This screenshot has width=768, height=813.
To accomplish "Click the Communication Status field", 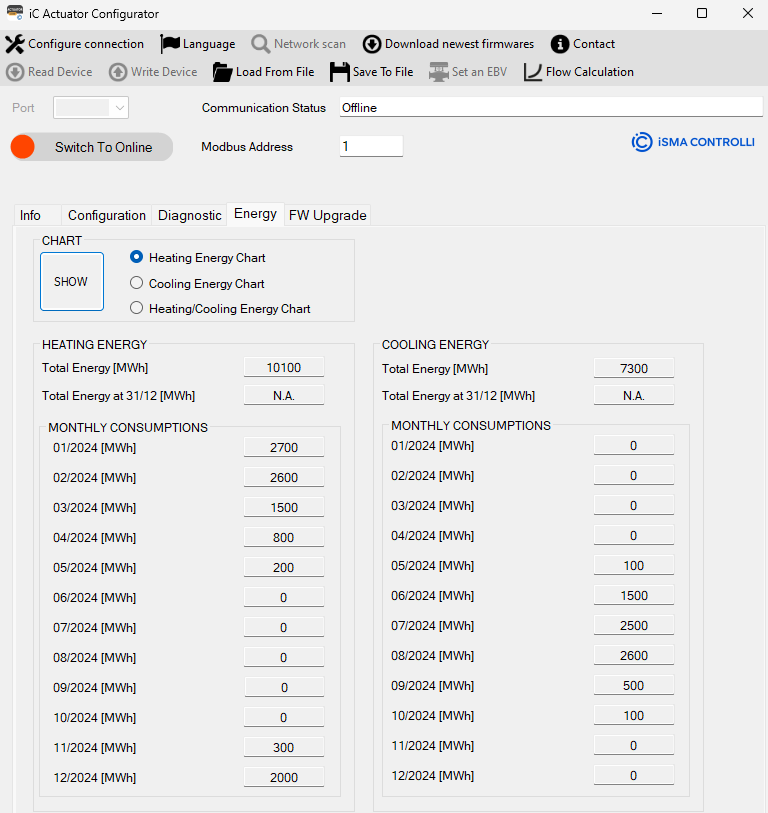I will (x=551, y=107).
